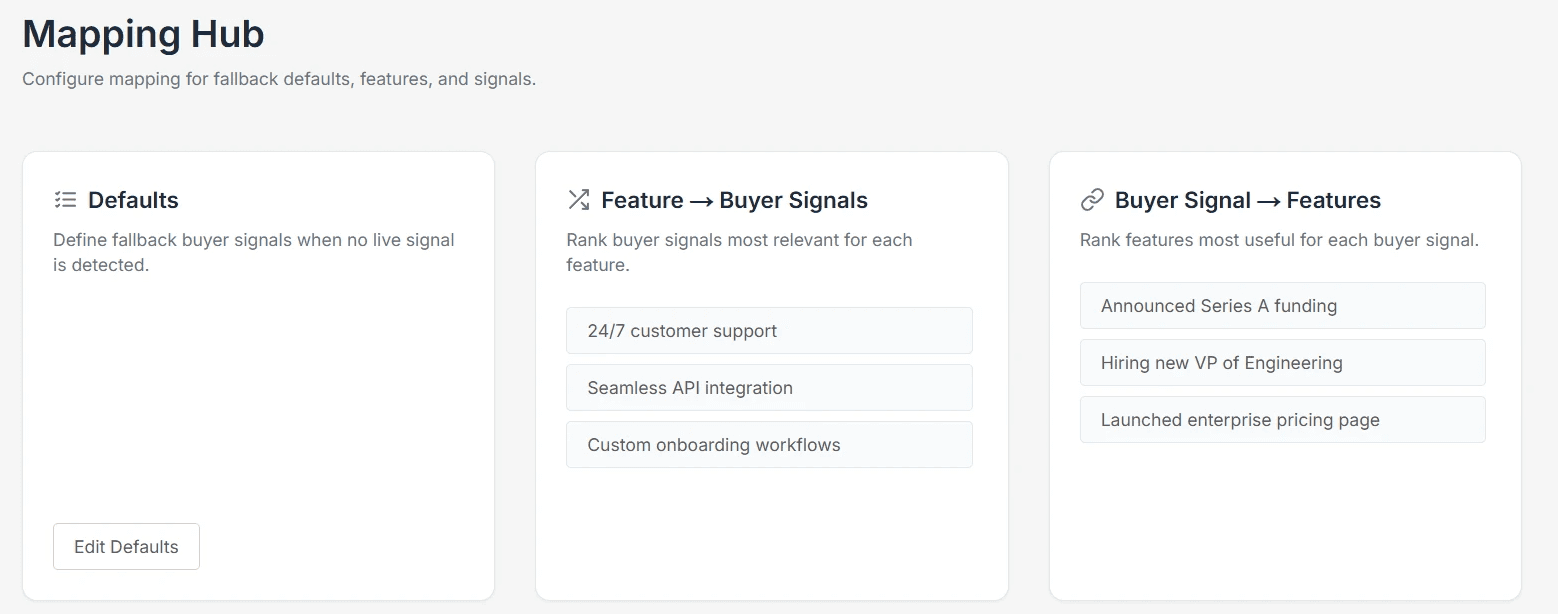This screenshot has height=614, width=1558.
Task: Click the checklist icon beside Defaults
Action: pyautogui.click(x=65, y=200)
